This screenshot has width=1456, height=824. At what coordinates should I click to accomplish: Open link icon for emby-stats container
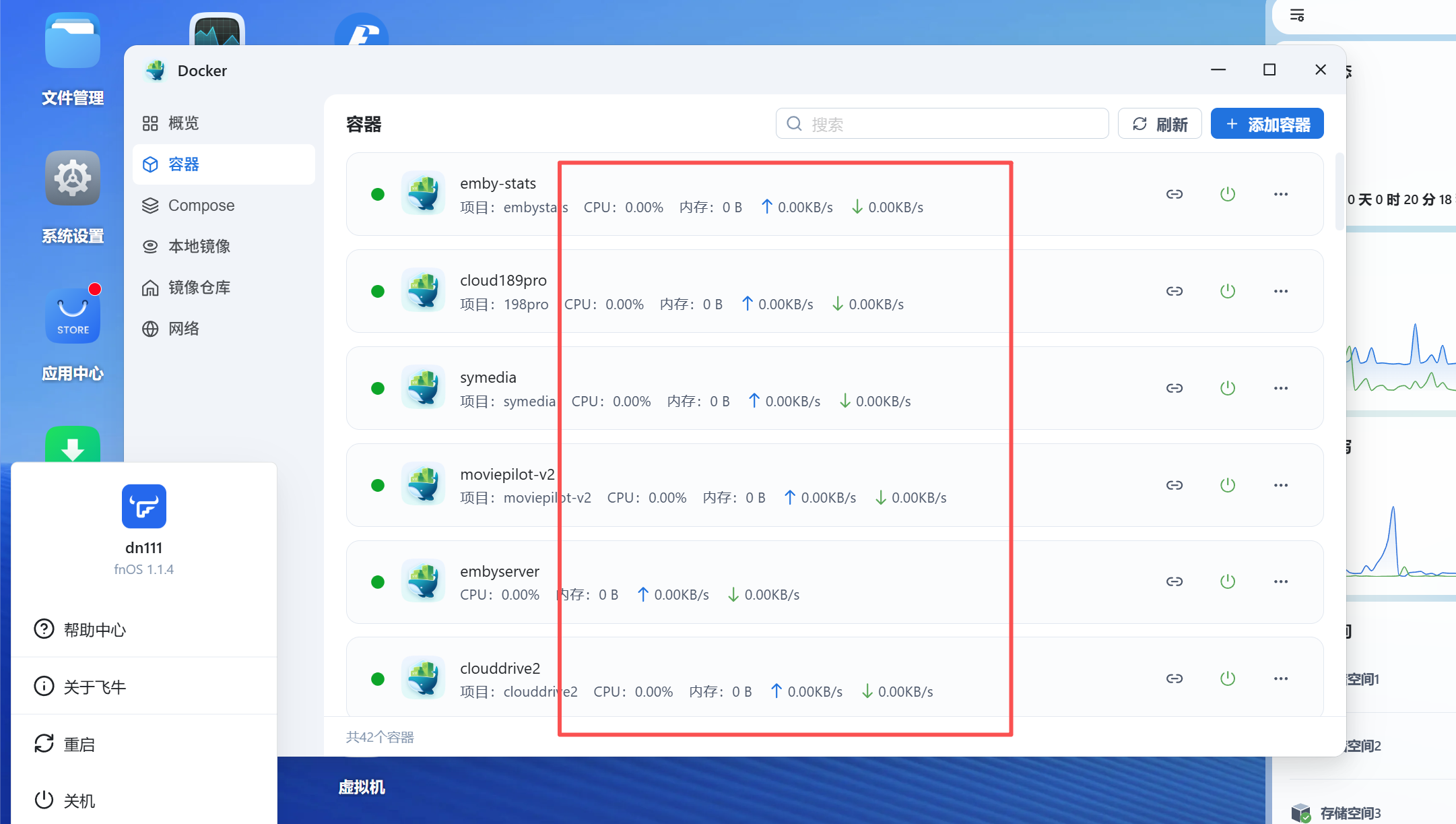click(x=1174, y=194)
